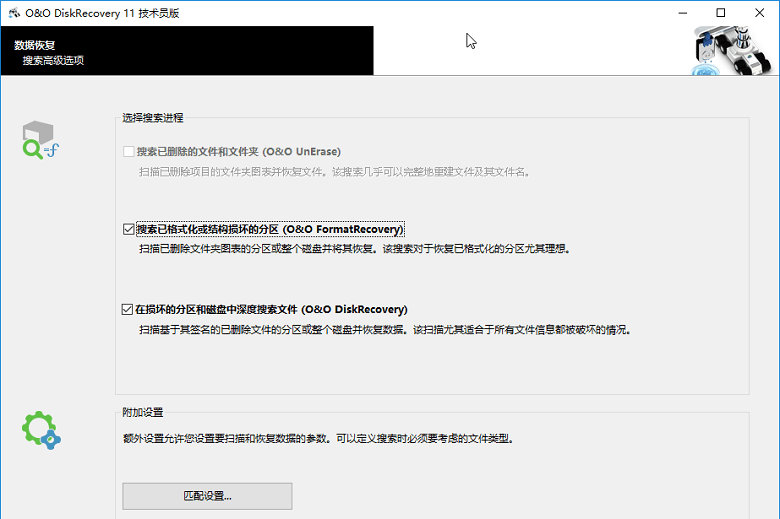Enable the O&O UnErase search checkbox
Image resolution: width=780 pixels, height=519 pixels.
coord(128,151)
